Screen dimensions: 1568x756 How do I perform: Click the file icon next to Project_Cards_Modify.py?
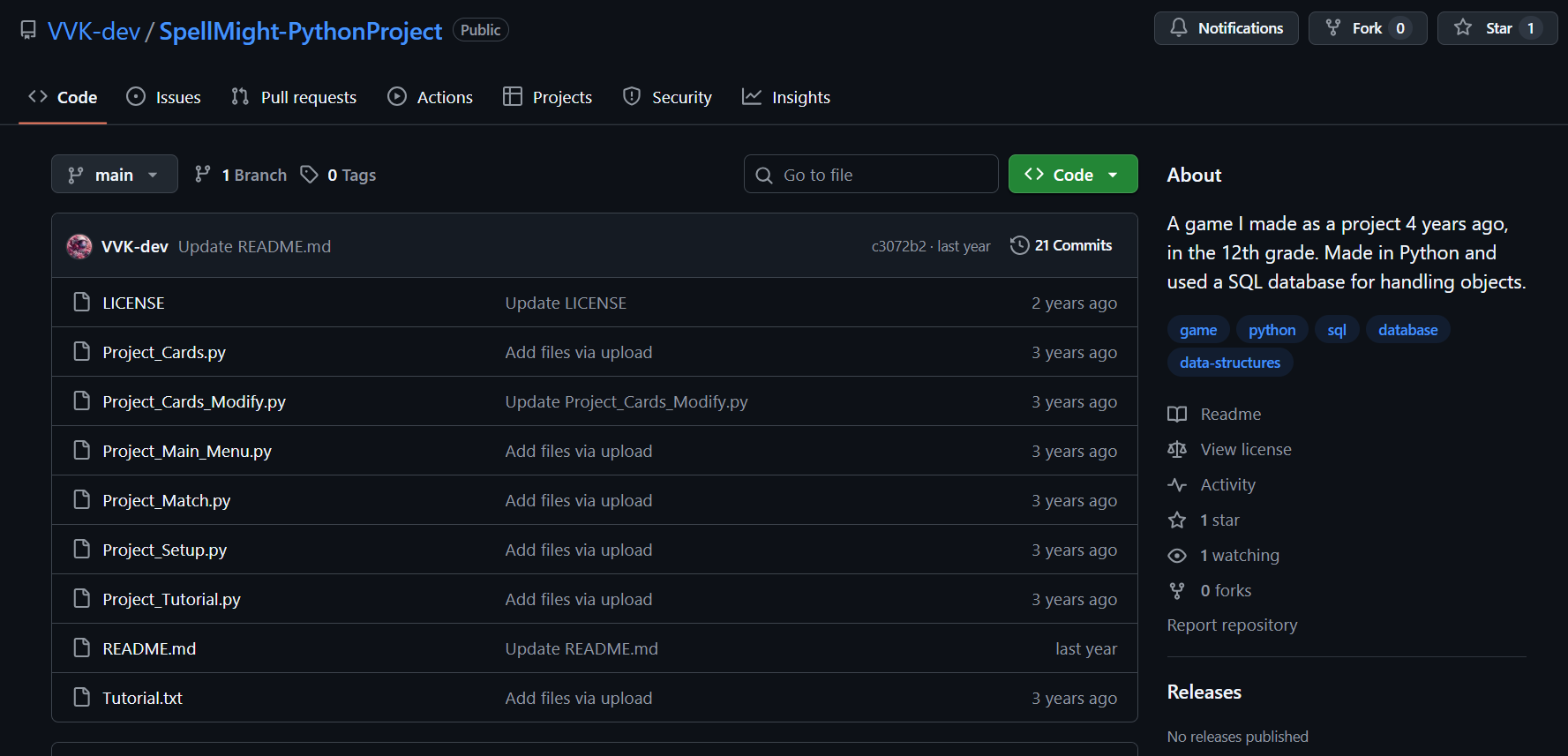pos(82,401)
